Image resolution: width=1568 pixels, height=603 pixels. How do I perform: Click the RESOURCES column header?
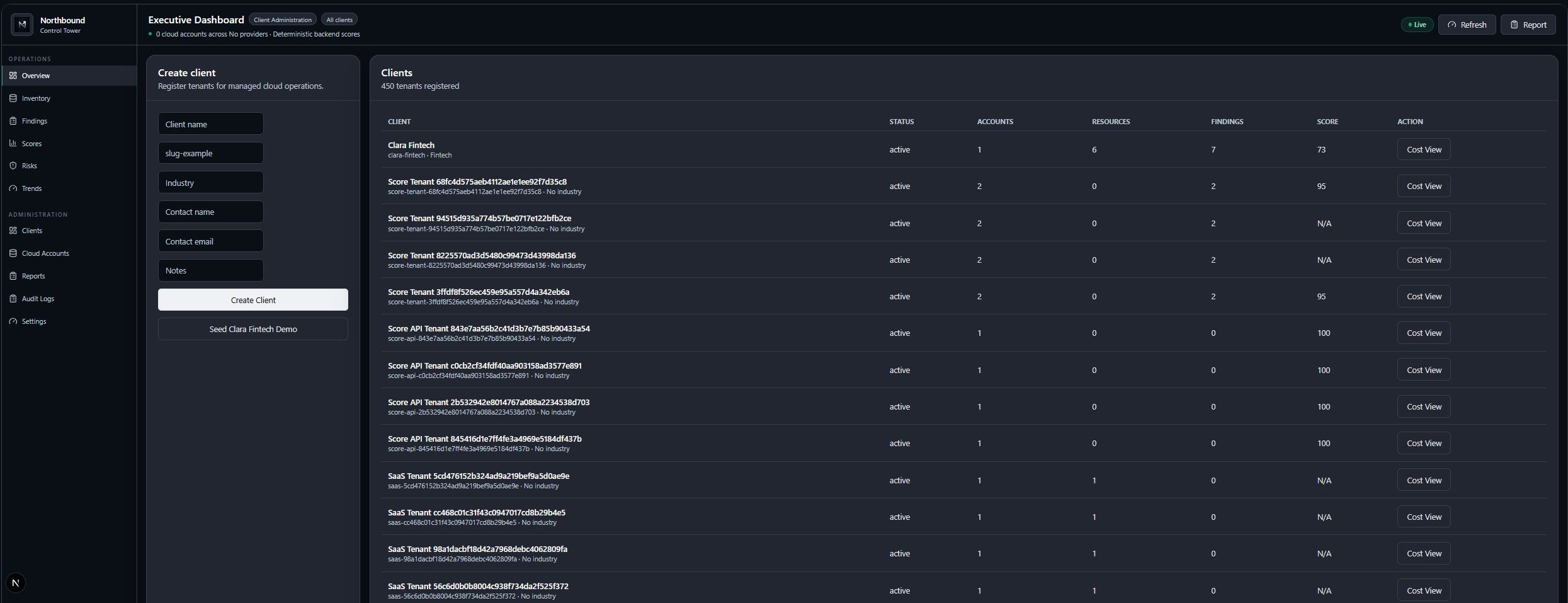[x=1111, y=122]
